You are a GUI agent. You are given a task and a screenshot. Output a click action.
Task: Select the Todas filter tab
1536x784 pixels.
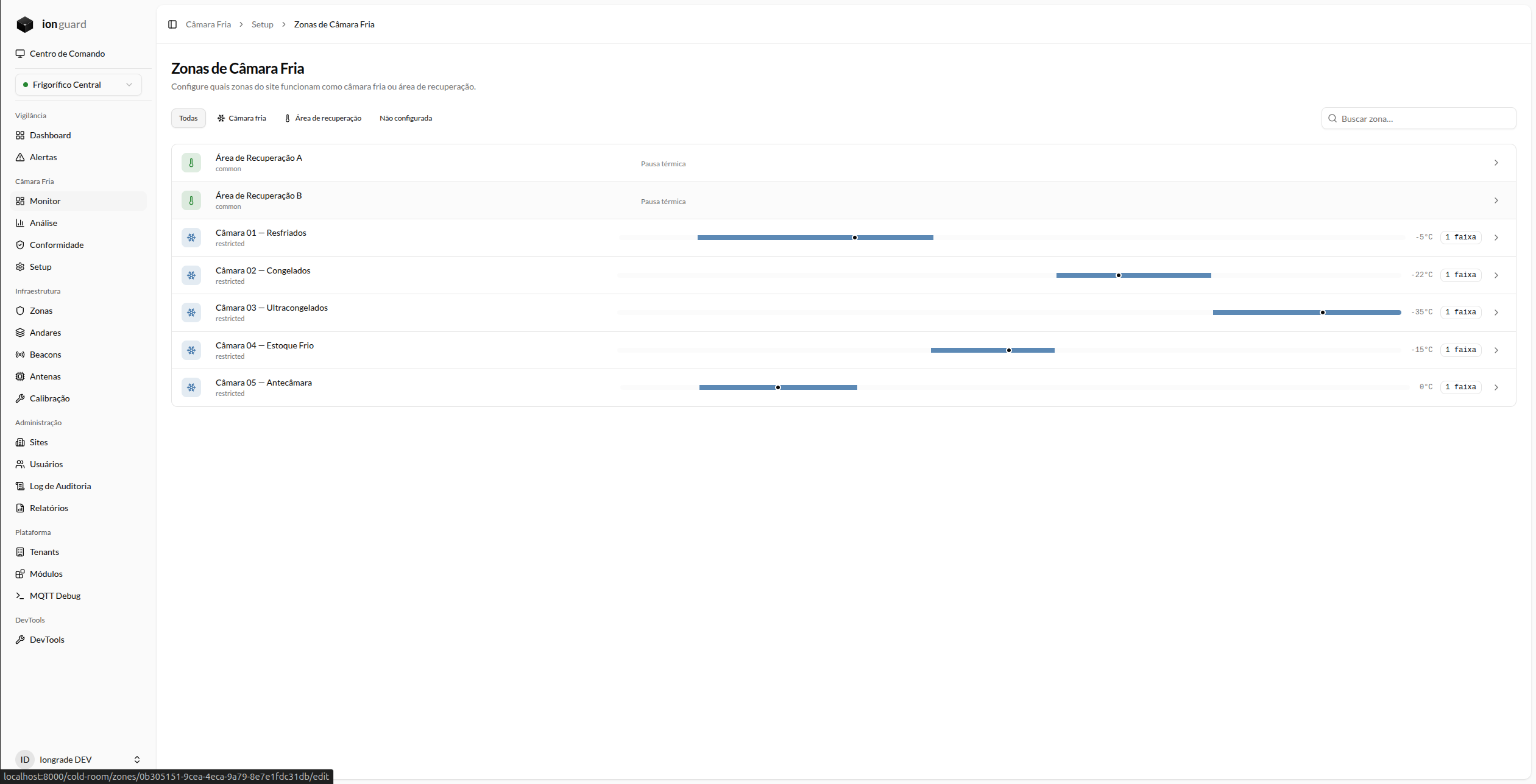coord(188,118)
